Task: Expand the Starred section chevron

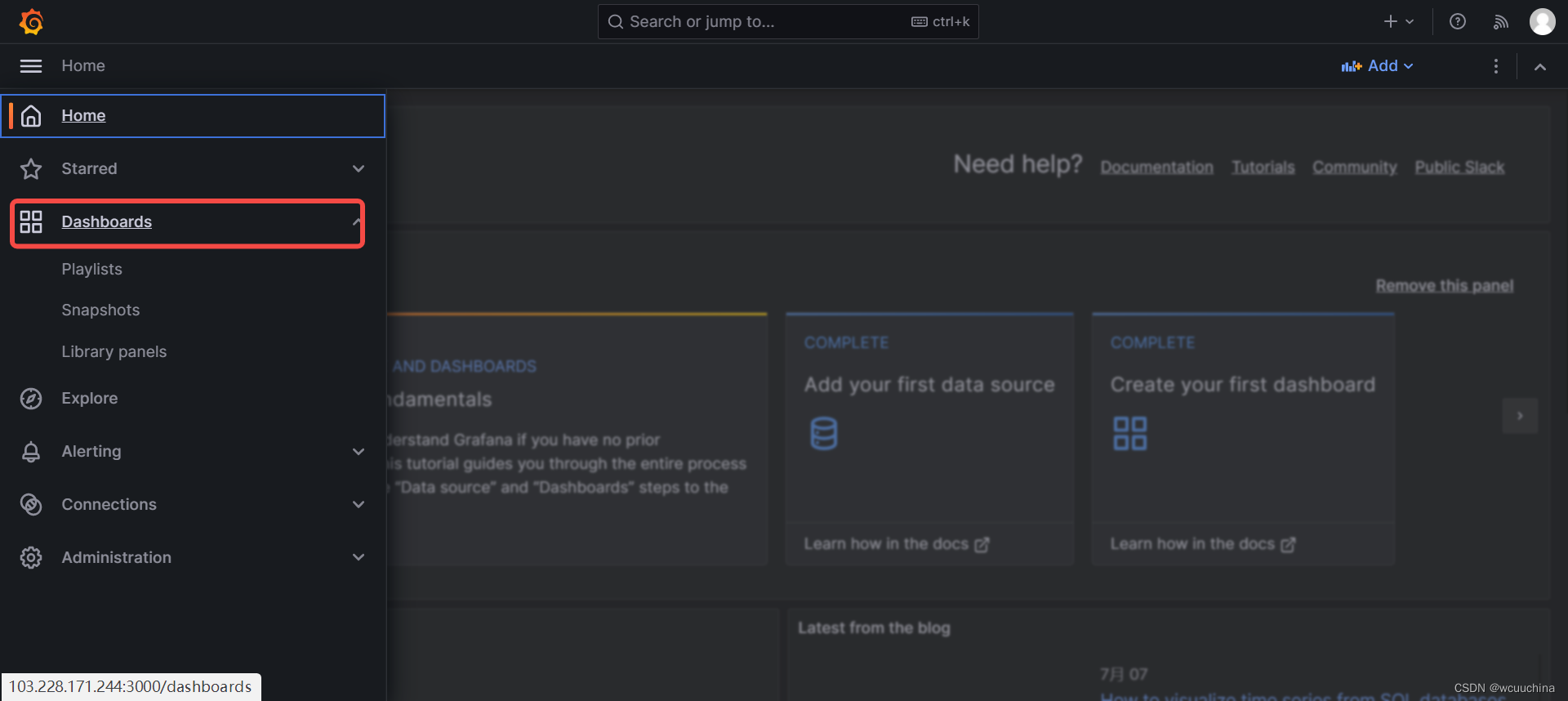Action: 359,169
